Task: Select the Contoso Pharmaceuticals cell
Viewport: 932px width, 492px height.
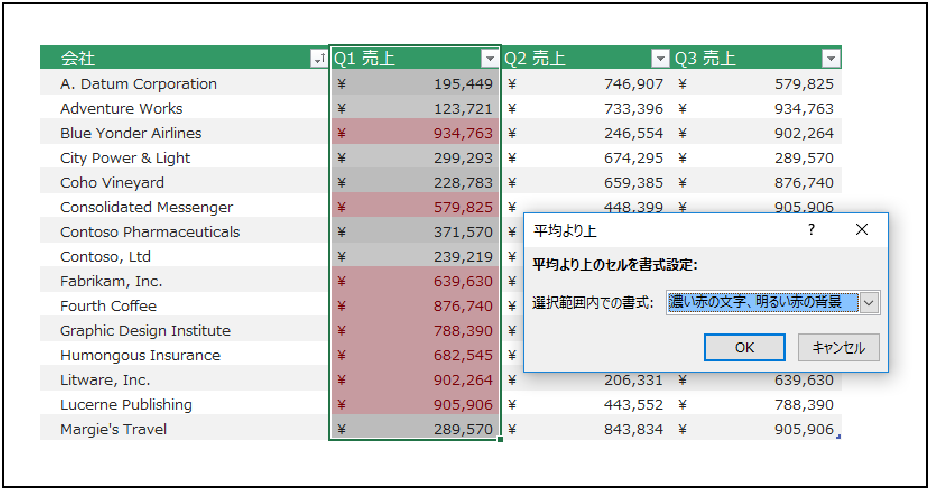Action: (184, 232)
